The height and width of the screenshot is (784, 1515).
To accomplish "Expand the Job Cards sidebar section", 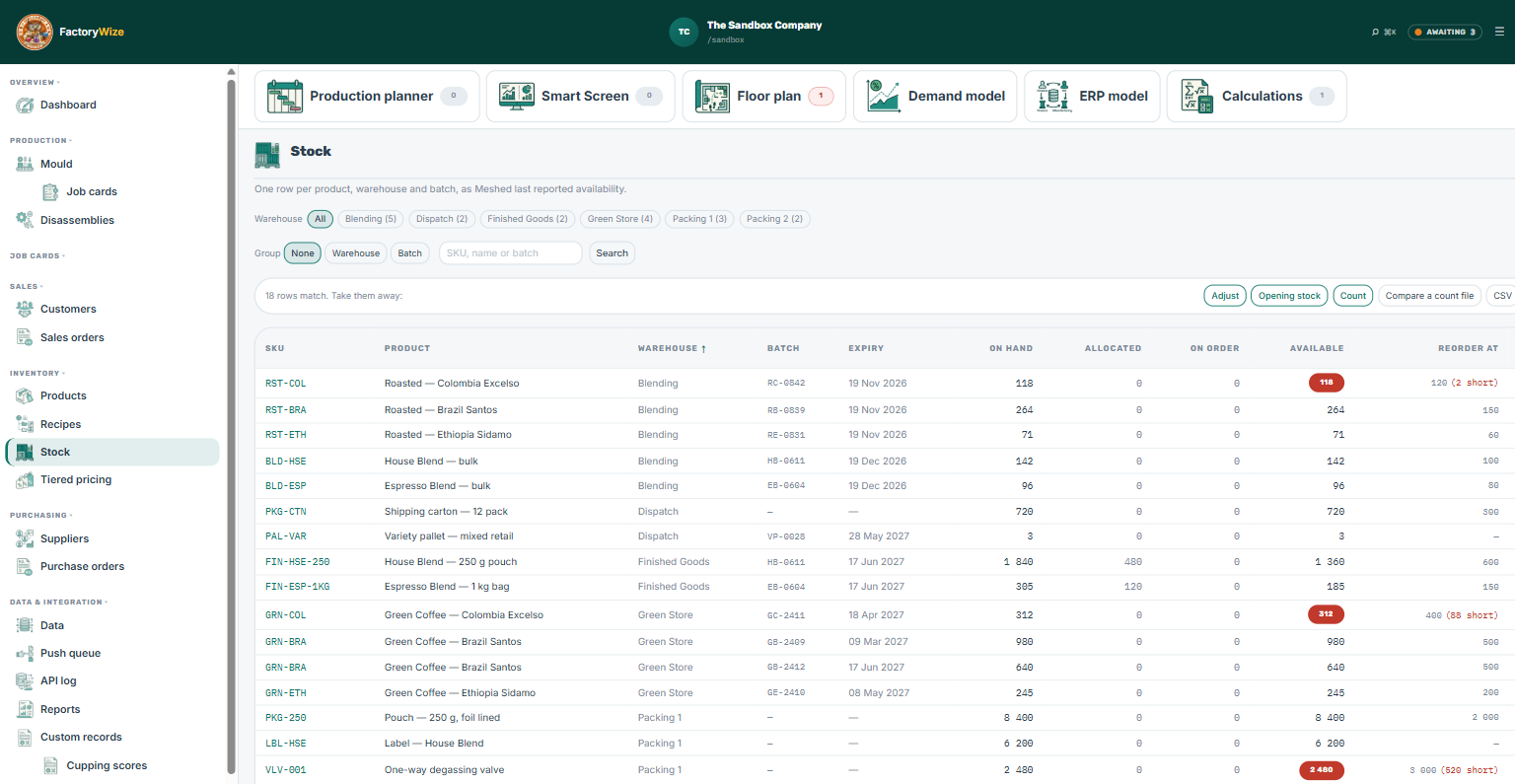I will tap(37, 255).
